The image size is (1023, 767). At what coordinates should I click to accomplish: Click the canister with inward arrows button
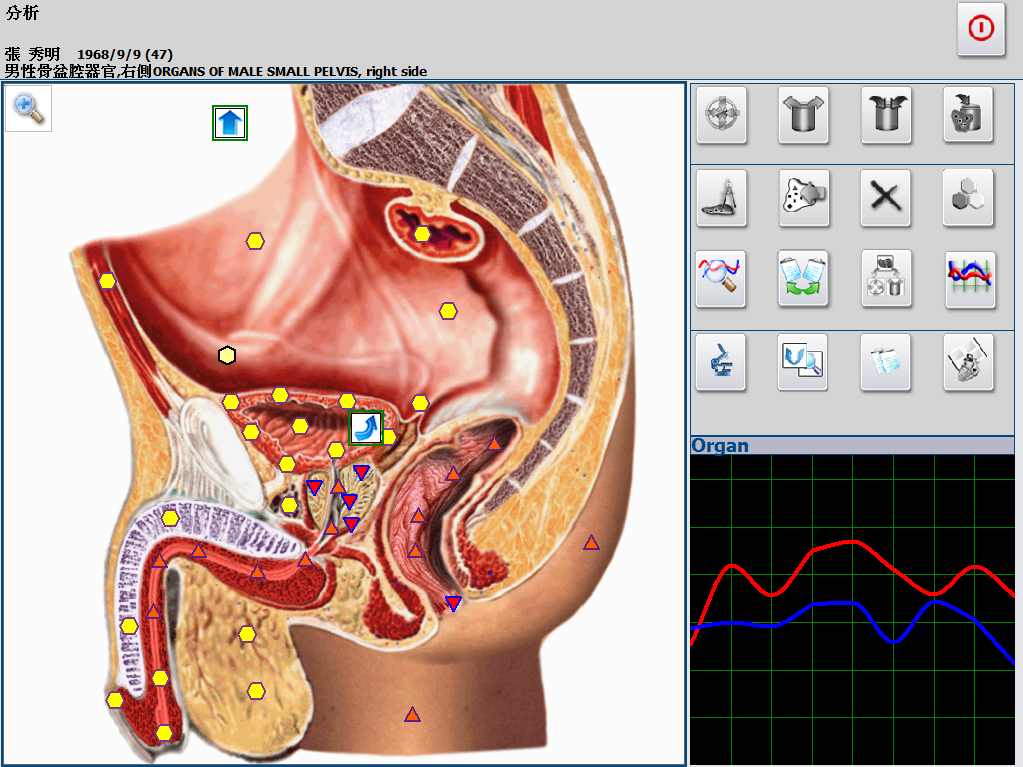[885, 114]
